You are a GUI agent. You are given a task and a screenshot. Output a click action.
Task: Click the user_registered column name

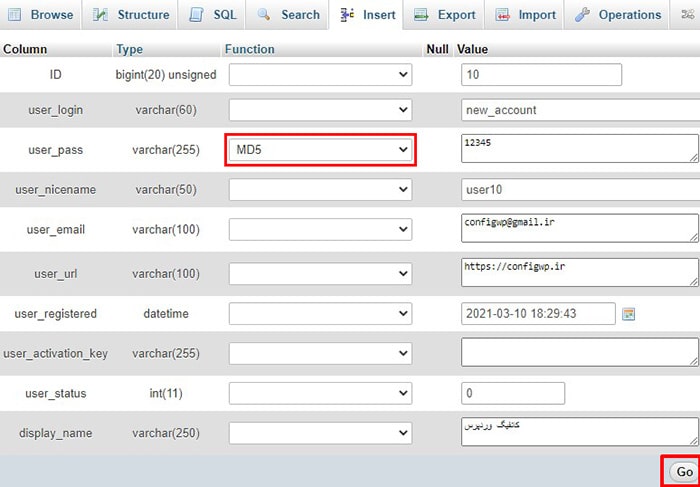pyautogui.click(x=55, y=314)
